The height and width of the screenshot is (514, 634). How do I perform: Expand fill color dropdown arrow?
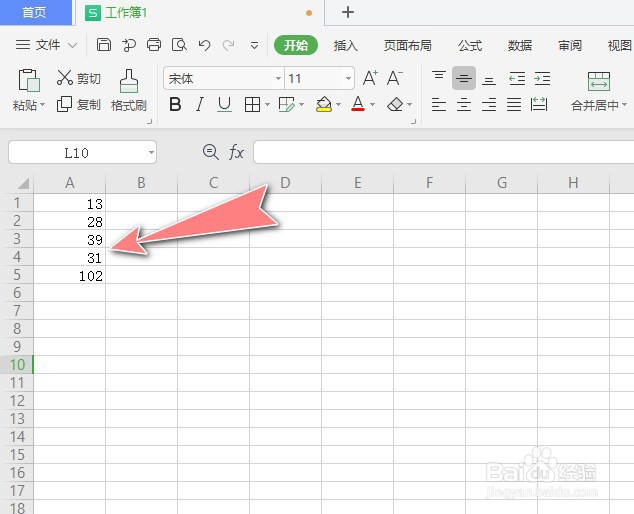338,105
